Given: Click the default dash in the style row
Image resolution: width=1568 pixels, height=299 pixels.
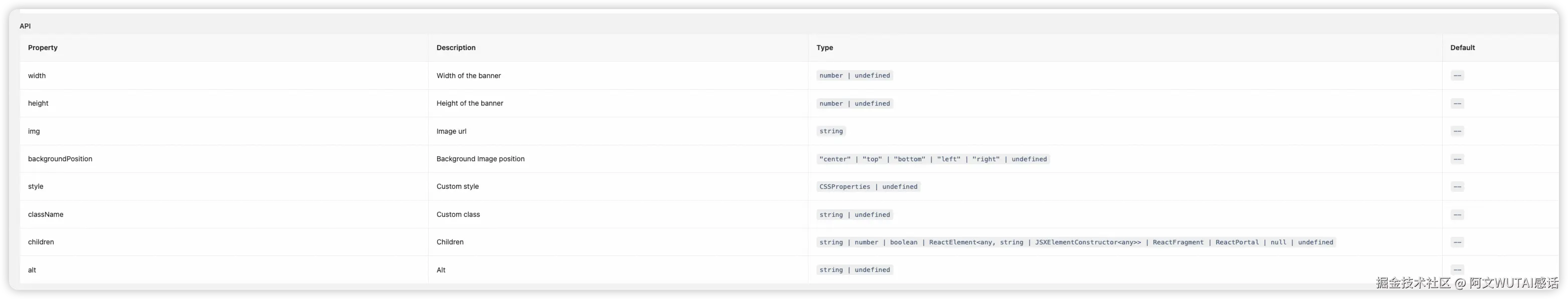Looking at the screenshot, I should tap(1457, 187).
